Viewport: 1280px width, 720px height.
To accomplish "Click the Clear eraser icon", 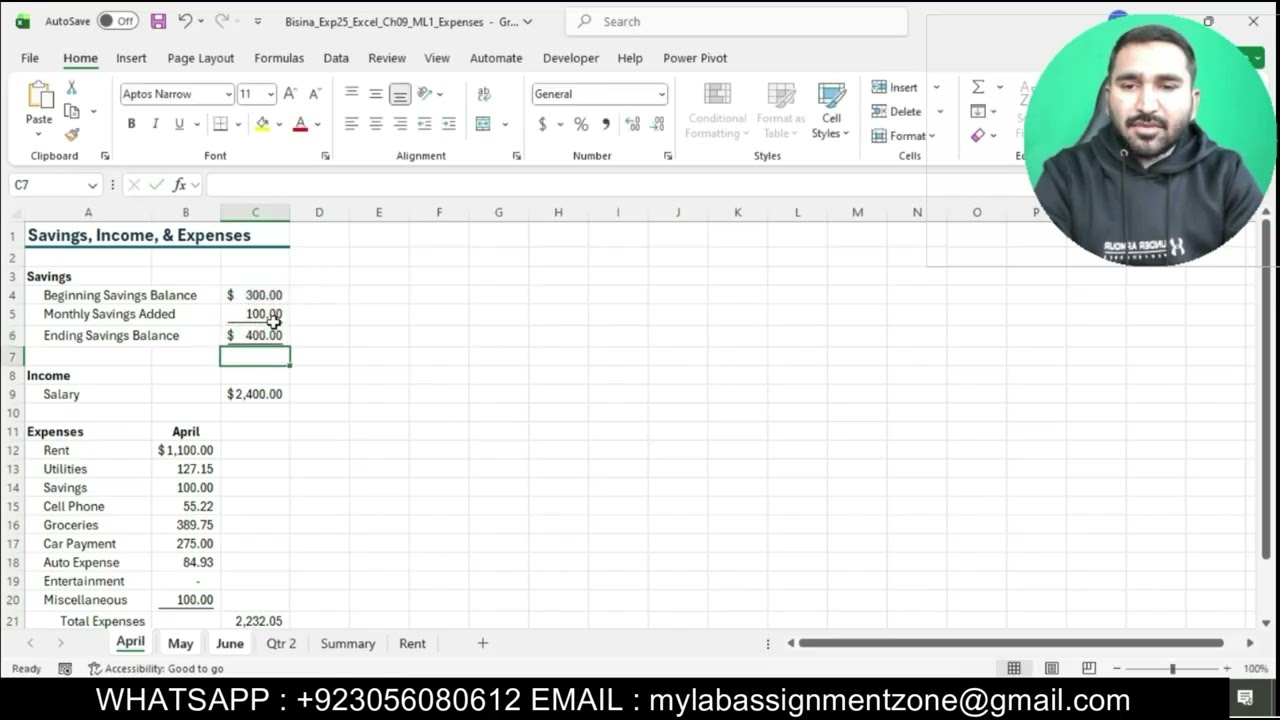I will [x=978, y=135].
